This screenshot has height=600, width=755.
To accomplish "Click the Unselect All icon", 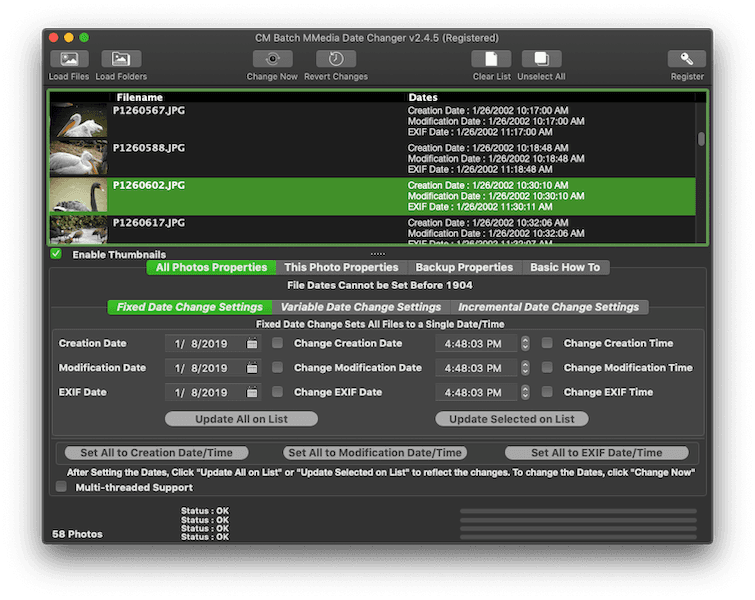I will 542,59.
